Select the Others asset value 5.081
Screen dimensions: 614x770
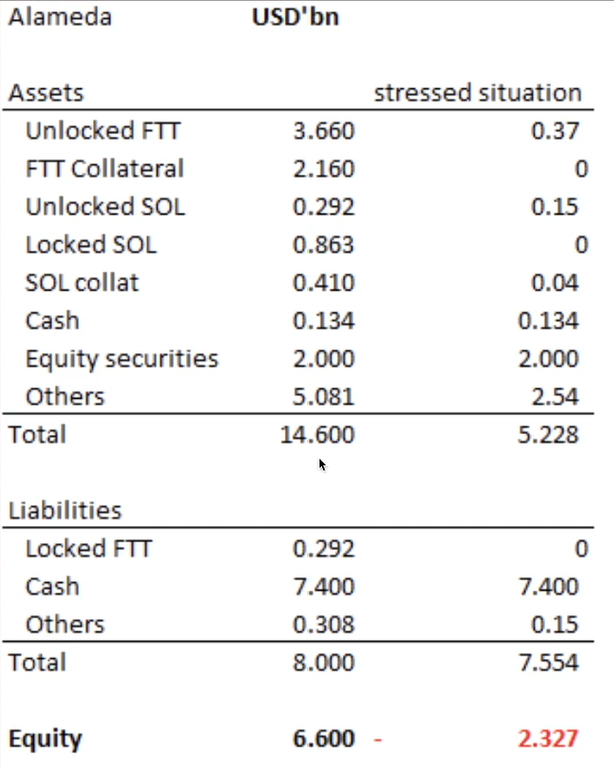323,397
